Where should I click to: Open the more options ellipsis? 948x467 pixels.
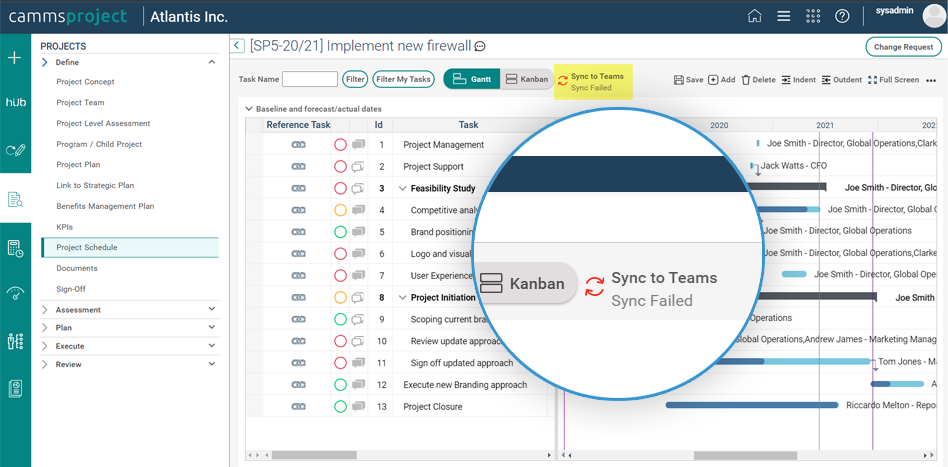pyautogui.click(x=931, y=80)
